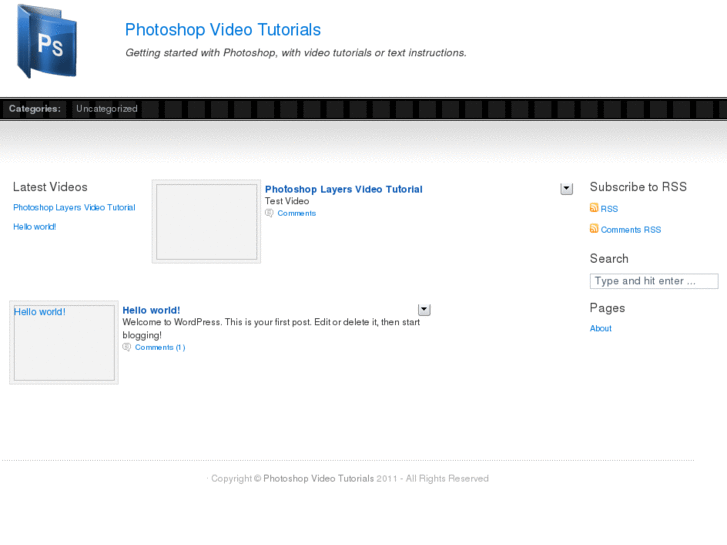Image resolution: width=727 pixels, height=545 pixels.
Task: Open Hello world! post title heading
Action: [151, 310]
